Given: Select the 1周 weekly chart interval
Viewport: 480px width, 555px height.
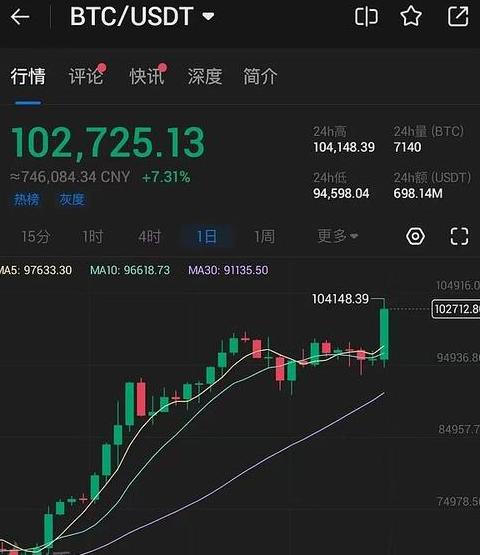Looking at the screenshot, I should point(264,236).
